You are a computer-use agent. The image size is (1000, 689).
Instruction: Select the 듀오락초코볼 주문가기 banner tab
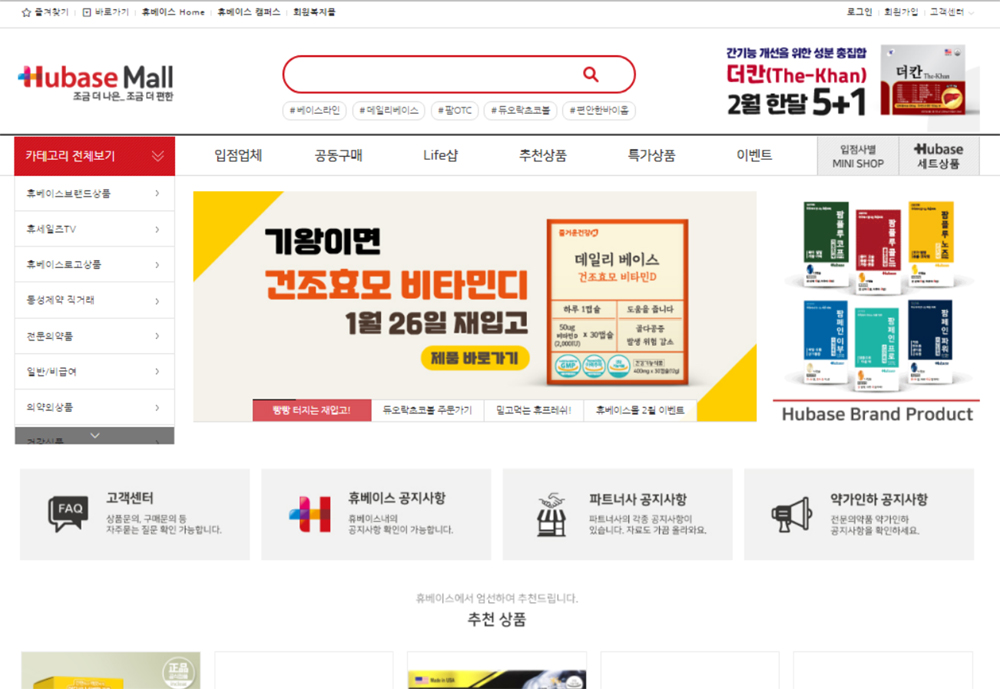427,410
